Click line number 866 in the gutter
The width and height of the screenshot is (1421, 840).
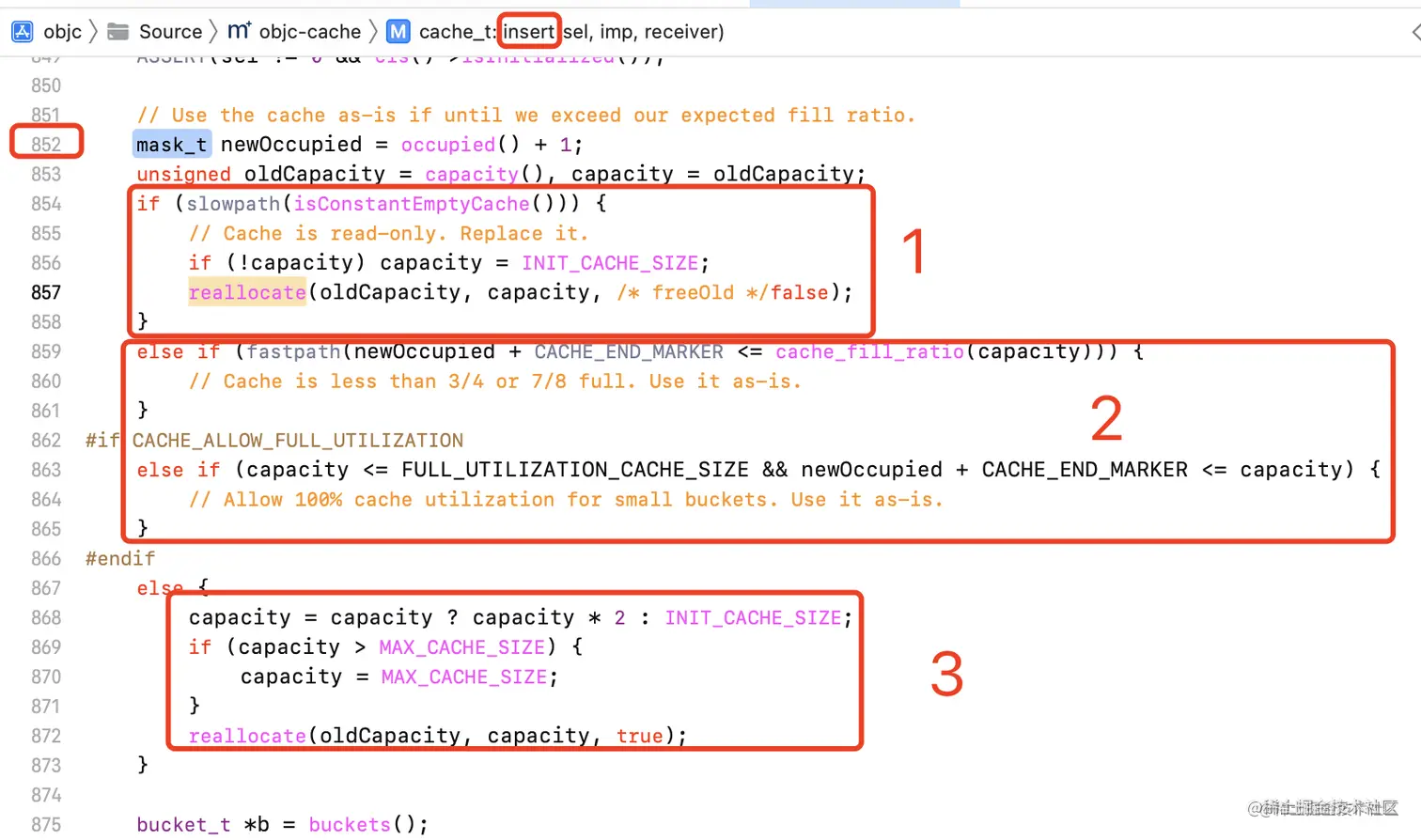click(x=46, y=559)
